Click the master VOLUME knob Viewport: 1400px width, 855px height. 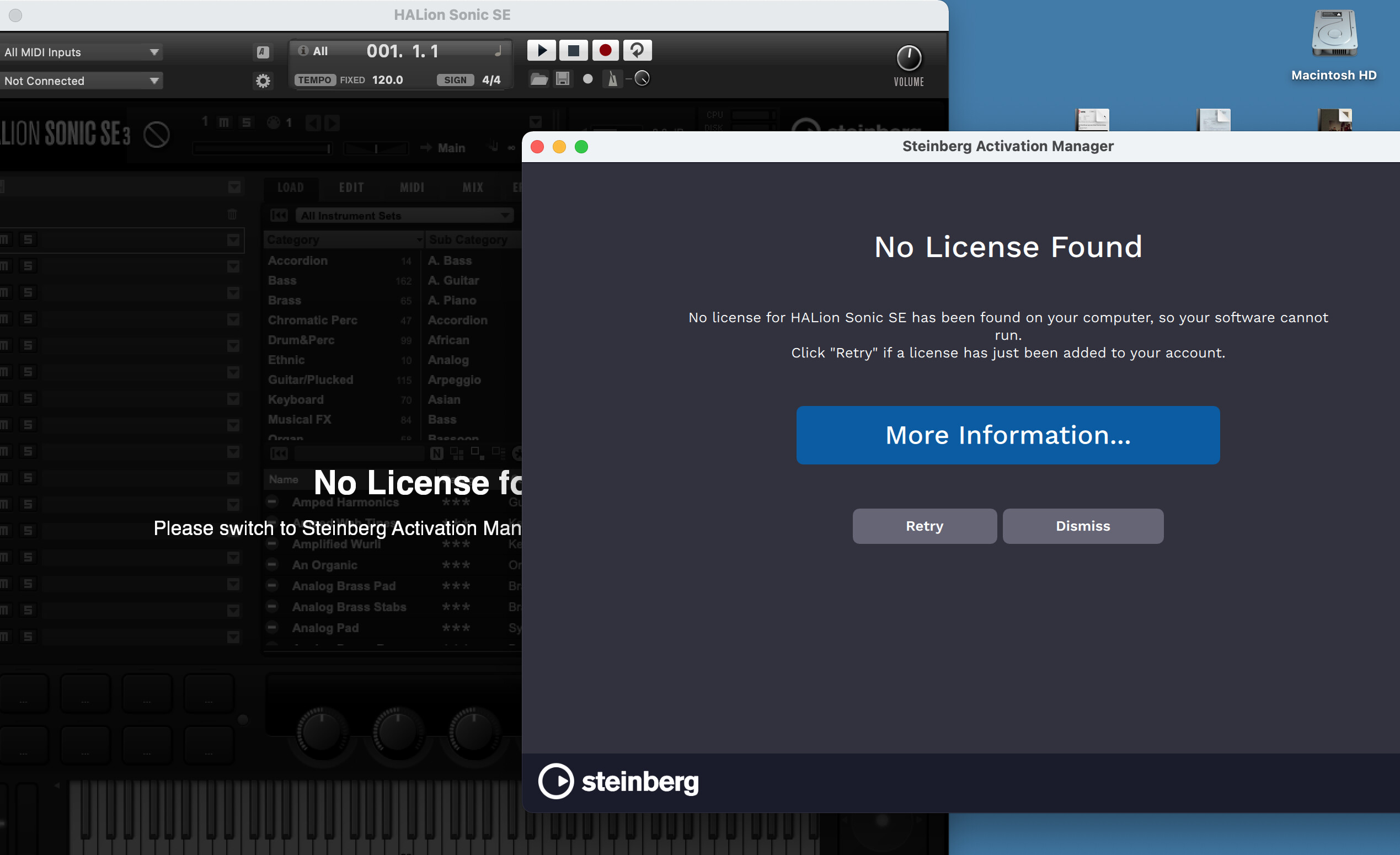pos(909,58)
